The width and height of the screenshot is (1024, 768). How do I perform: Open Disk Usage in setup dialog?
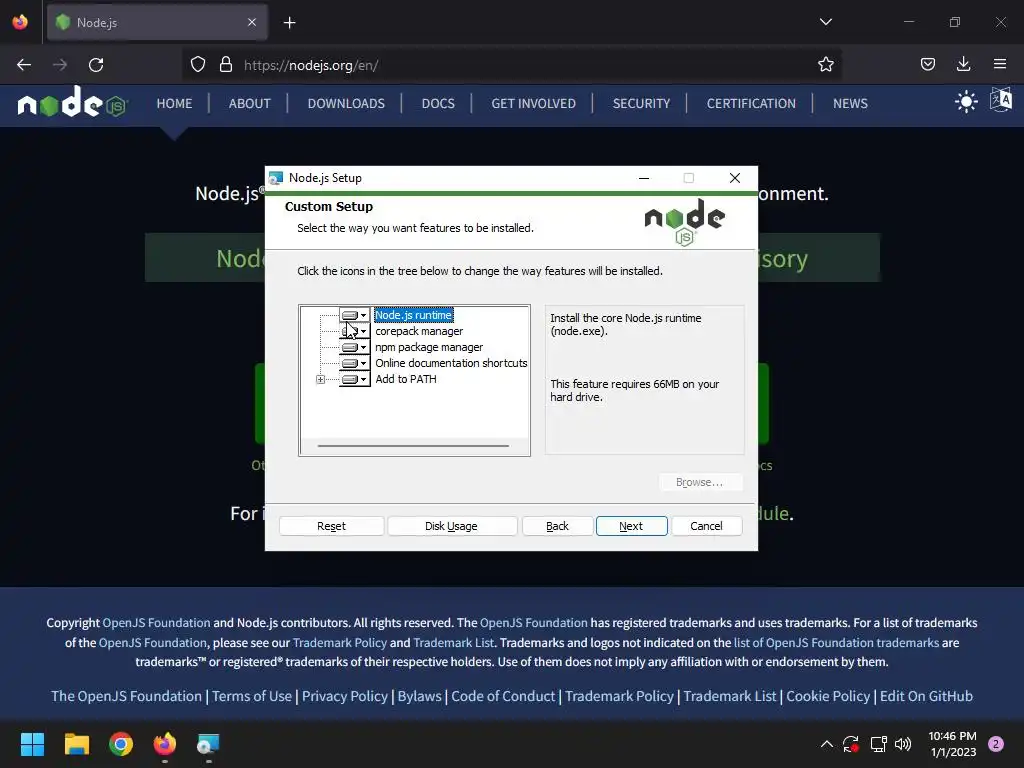pyautogui.click(x=451, y=526)
